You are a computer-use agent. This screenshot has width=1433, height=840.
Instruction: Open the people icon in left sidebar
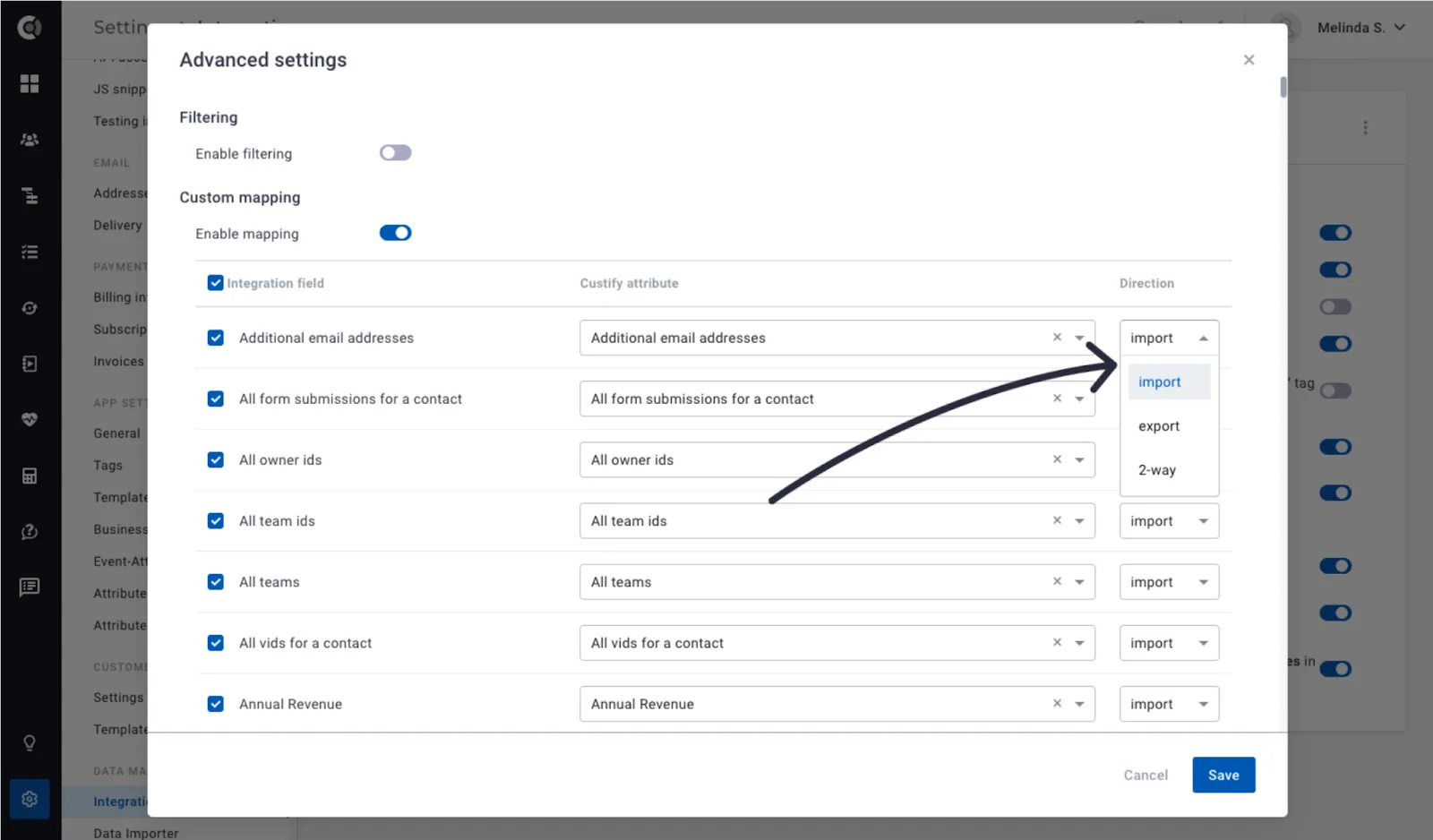30,140
